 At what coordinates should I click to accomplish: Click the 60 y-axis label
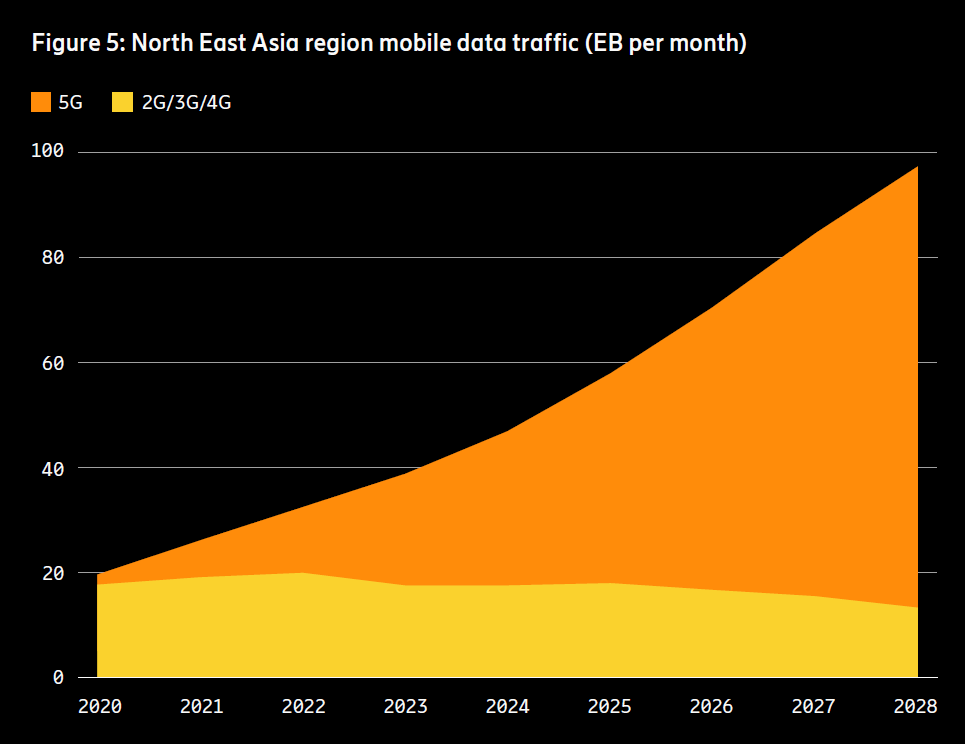(52, 362)
